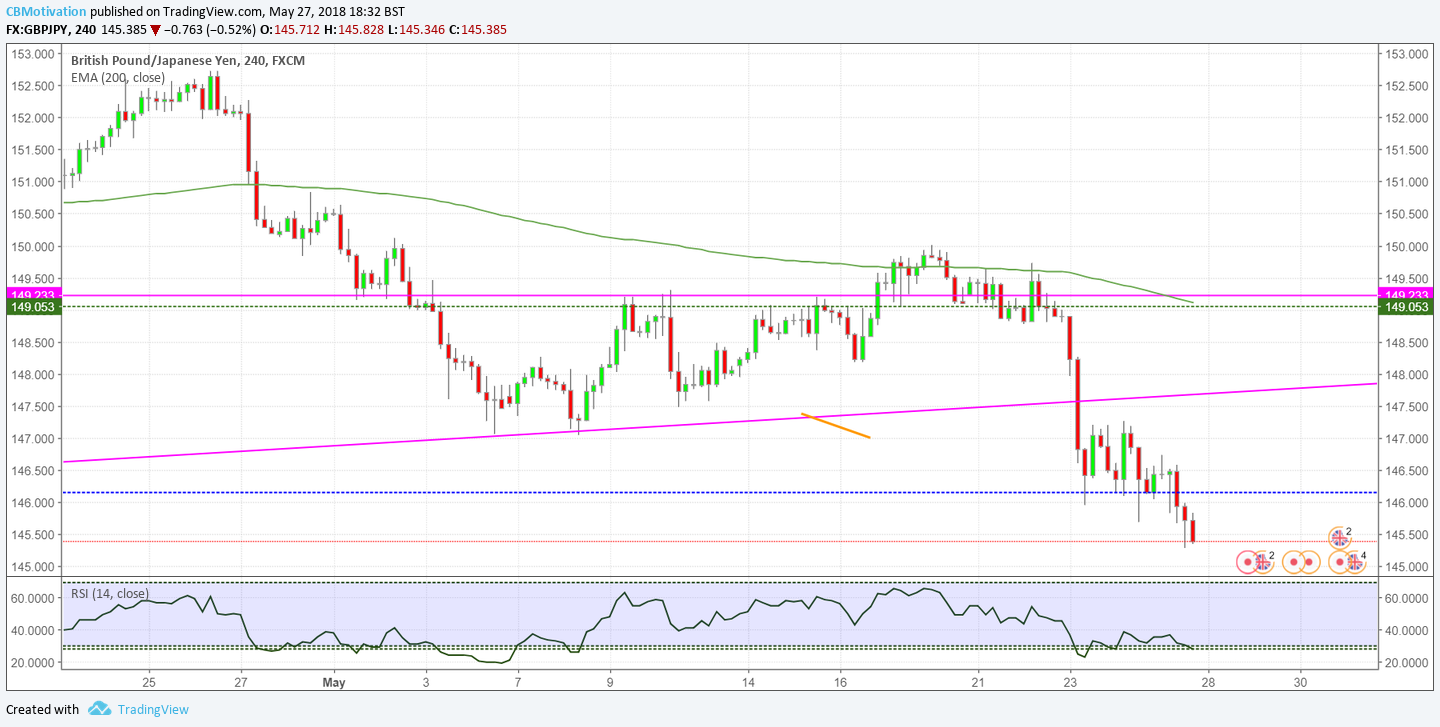The image size is (1440, 727).
Task: Click the low price value L:145.346
Action: click(418, 30)
